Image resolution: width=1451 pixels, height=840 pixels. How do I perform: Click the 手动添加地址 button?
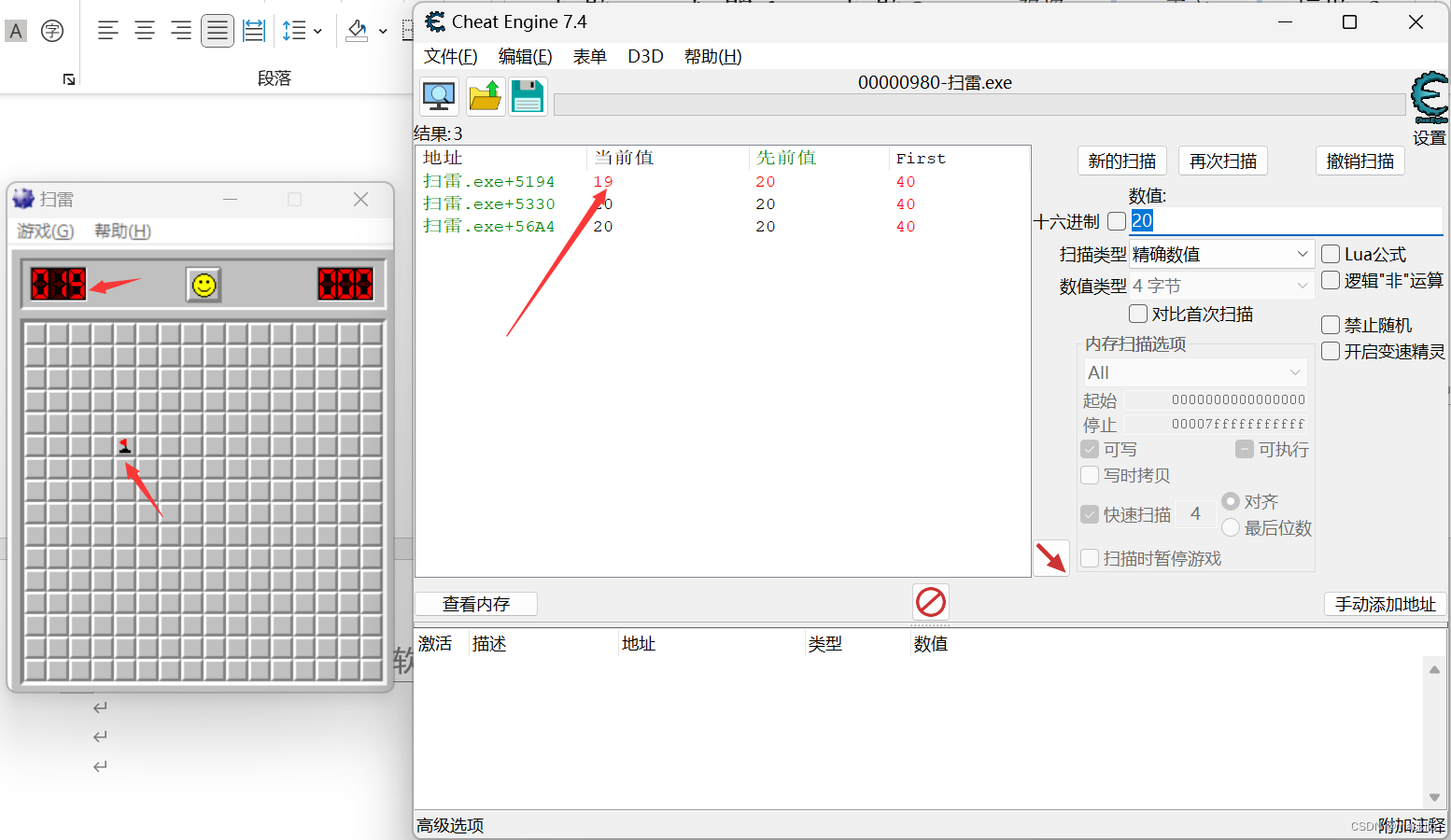pos(1386,604)
